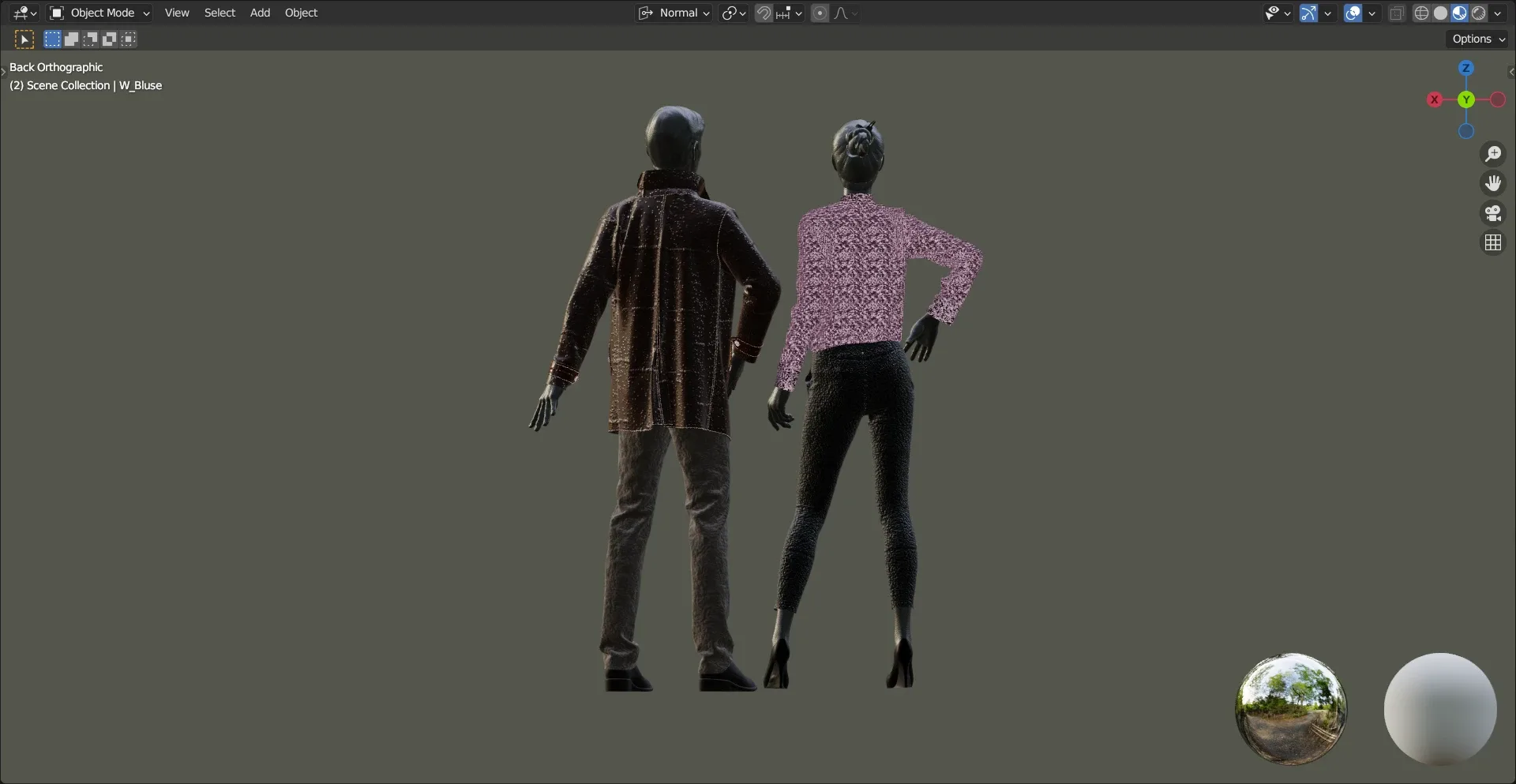Choose Set a new selection mode
Image resolution: width=1516 pixels, height=784 pixels.
(x=52, y=39)
